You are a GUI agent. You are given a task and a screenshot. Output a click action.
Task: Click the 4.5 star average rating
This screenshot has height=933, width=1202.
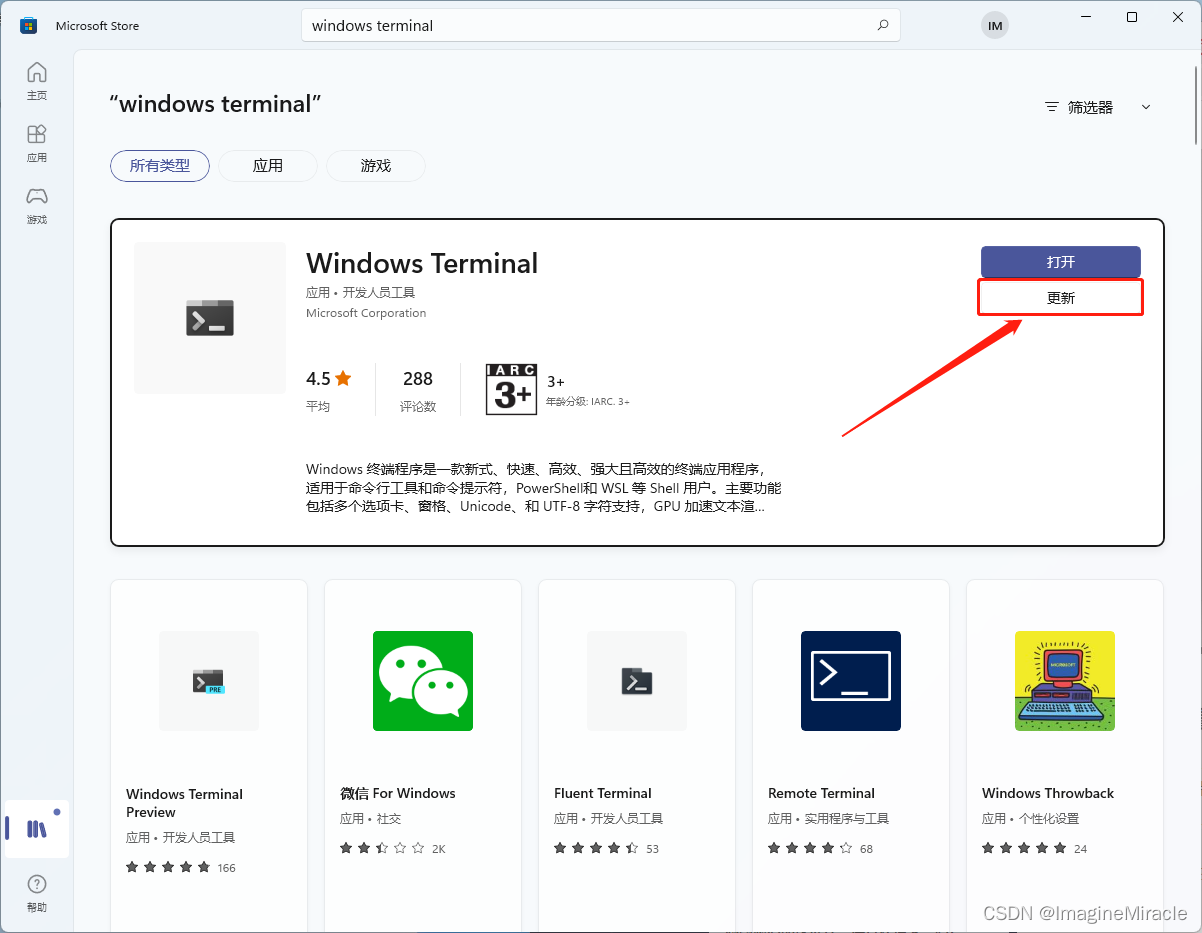point(329,379)
